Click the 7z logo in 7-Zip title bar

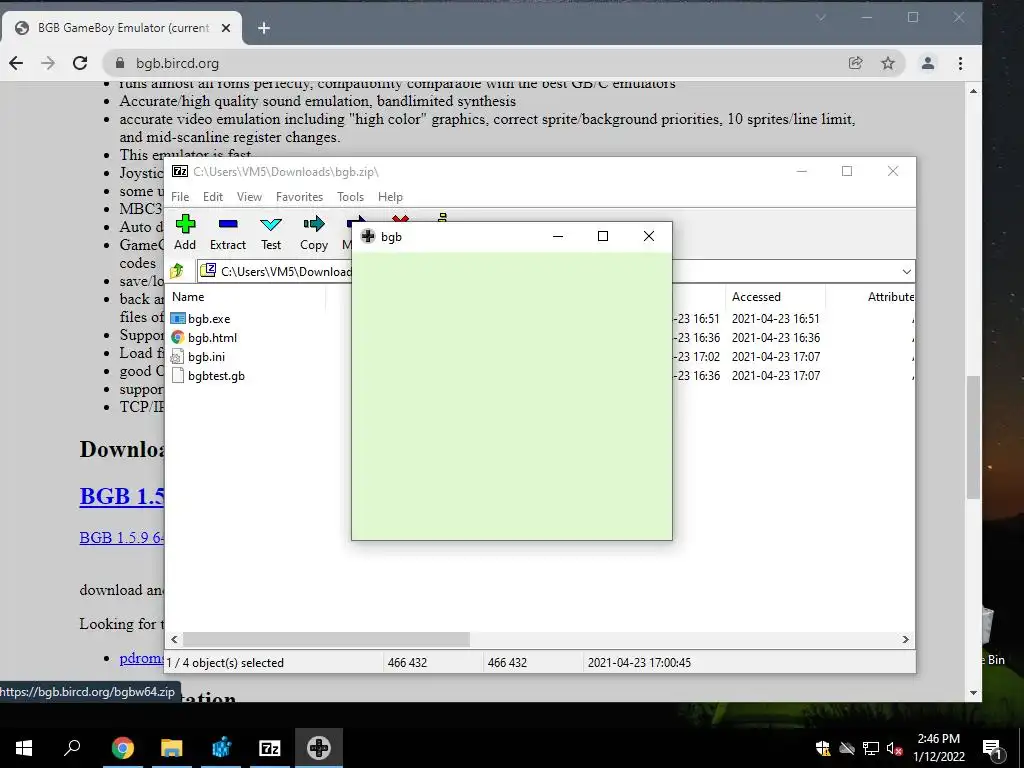pos(180,172)
